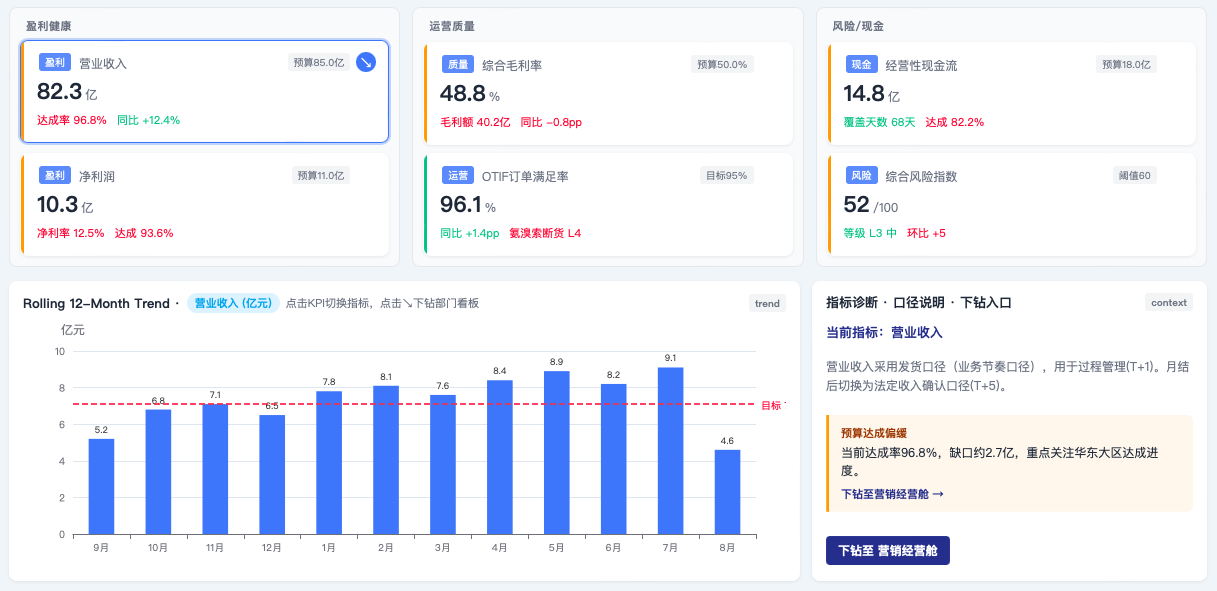Image resolution: width=1217 pixels, height=591 pixels.
Task: Click the Rolling 12-Month Trend title
Action: point(96,303)
